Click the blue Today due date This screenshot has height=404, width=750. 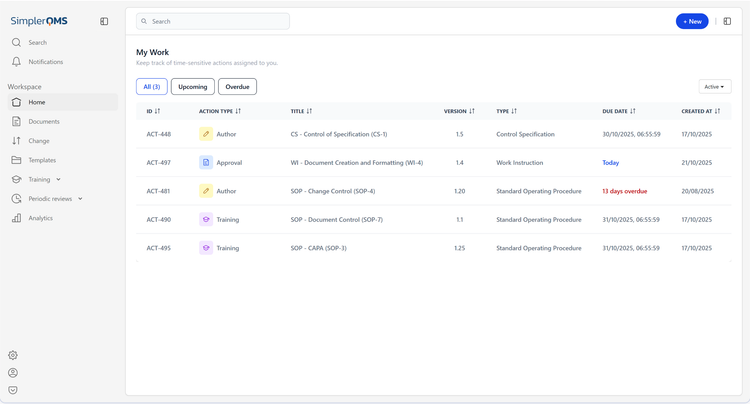[x=610, y=163]
